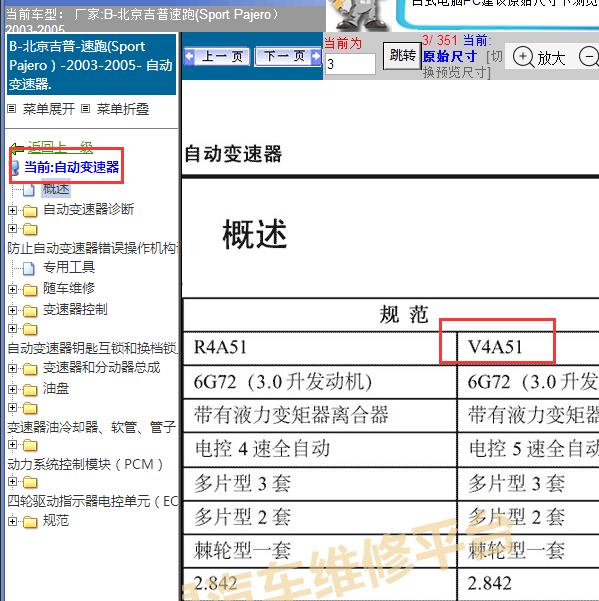
Task: Go to previous page with 上一页 button
Action: 217,57
